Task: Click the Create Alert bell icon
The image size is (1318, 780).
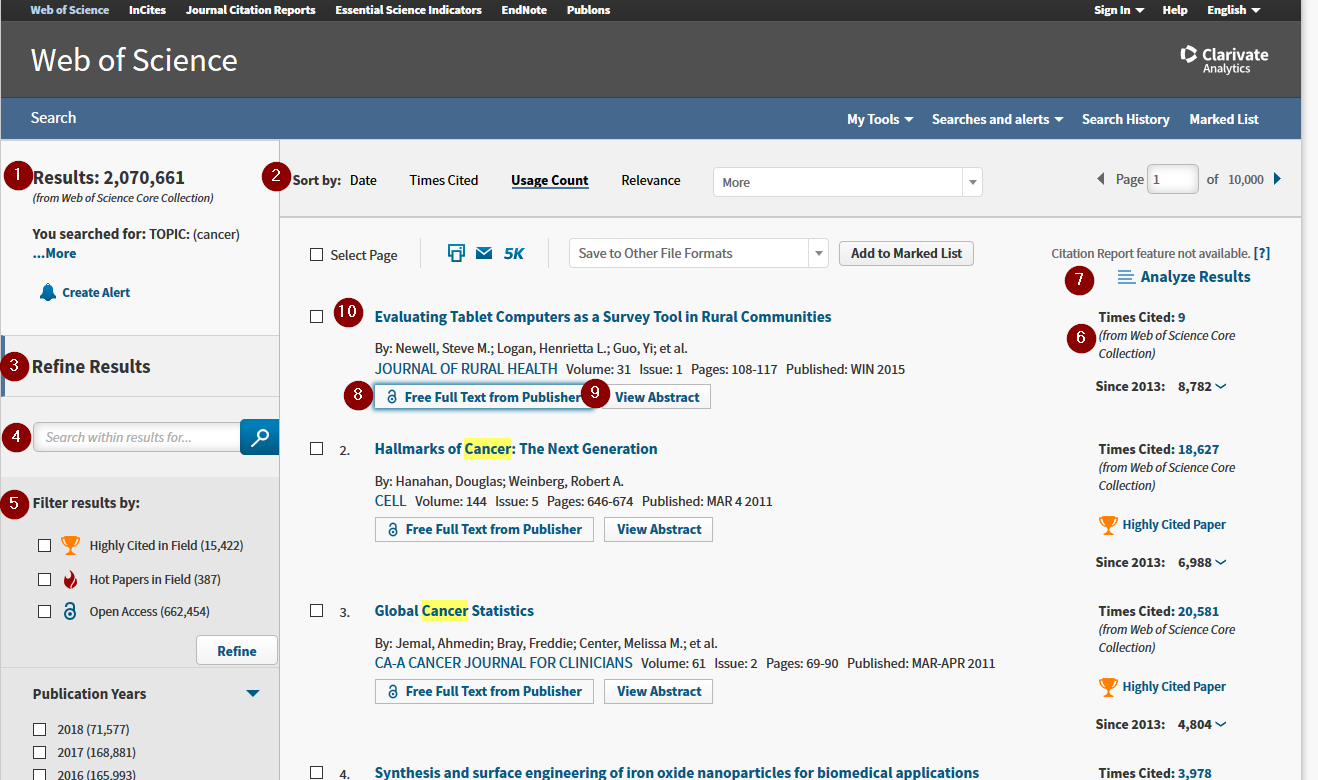Action: pos(48,292)
